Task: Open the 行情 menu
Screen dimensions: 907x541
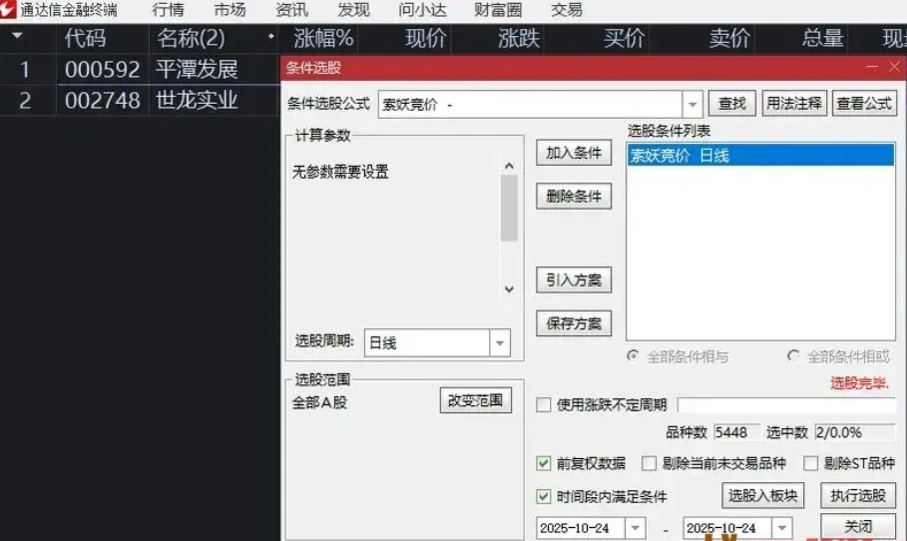Action: click(168, 10)
